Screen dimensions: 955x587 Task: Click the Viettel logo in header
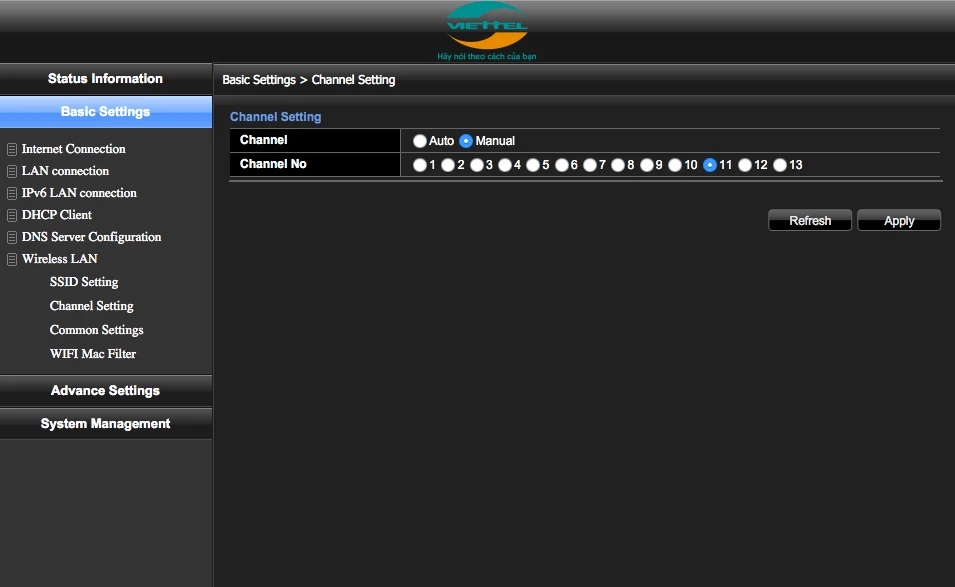pyautogui.click(x=487, y=27)
